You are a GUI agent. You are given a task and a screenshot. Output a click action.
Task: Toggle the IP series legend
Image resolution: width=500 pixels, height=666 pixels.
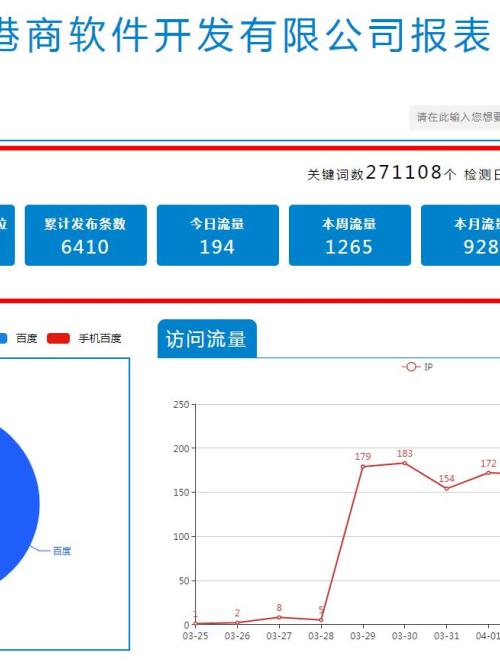[x=418, y=367]
